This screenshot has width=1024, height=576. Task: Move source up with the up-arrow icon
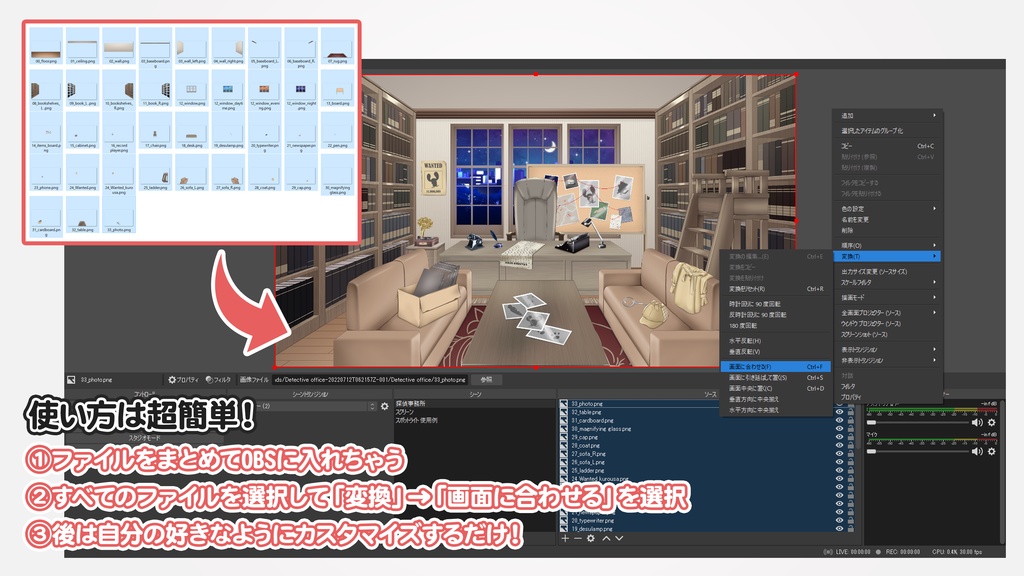click(604, 537)
